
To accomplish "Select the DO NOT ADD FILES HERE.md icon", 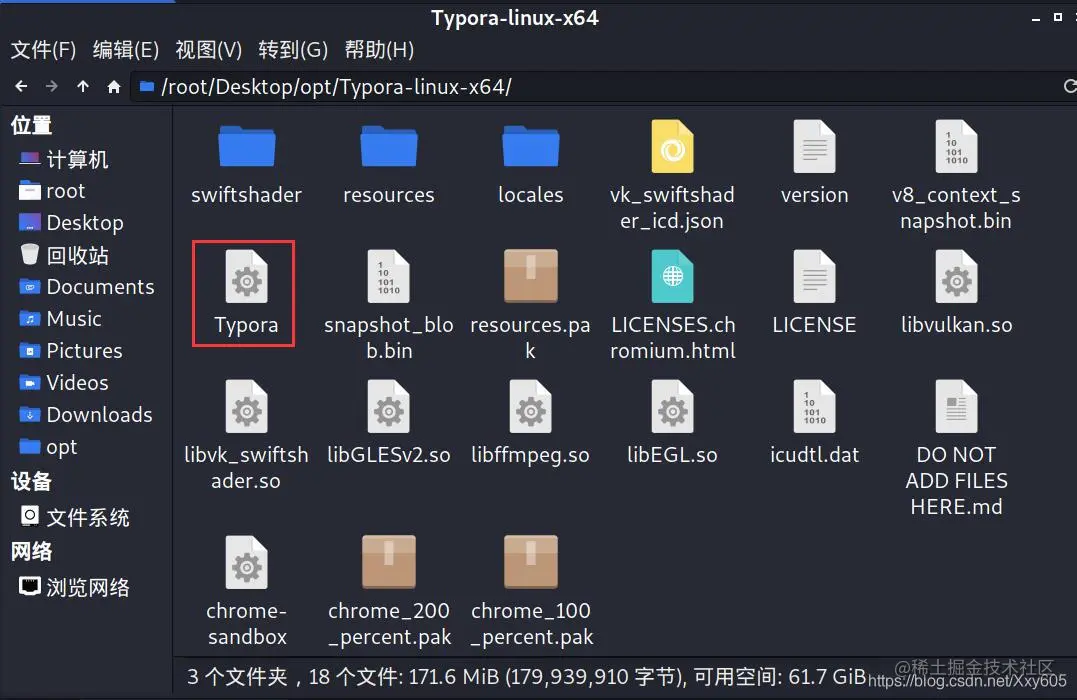I will pyautogui.click(x=956, y=406).
